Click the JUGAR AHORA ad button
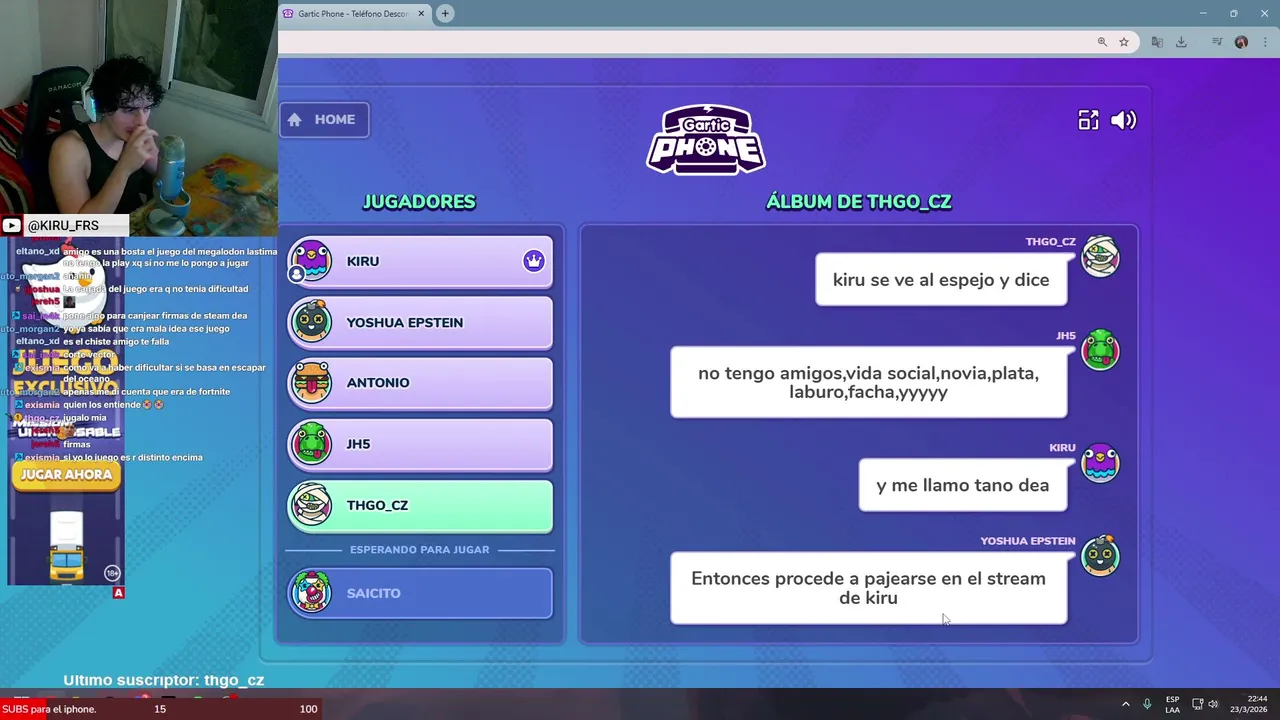The image size is (1280, 720). pos(67,475)
